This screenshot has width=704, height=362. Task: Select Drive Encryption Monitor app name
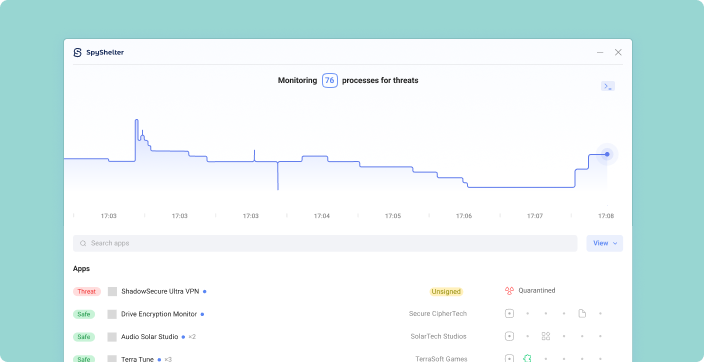(159, 314)
